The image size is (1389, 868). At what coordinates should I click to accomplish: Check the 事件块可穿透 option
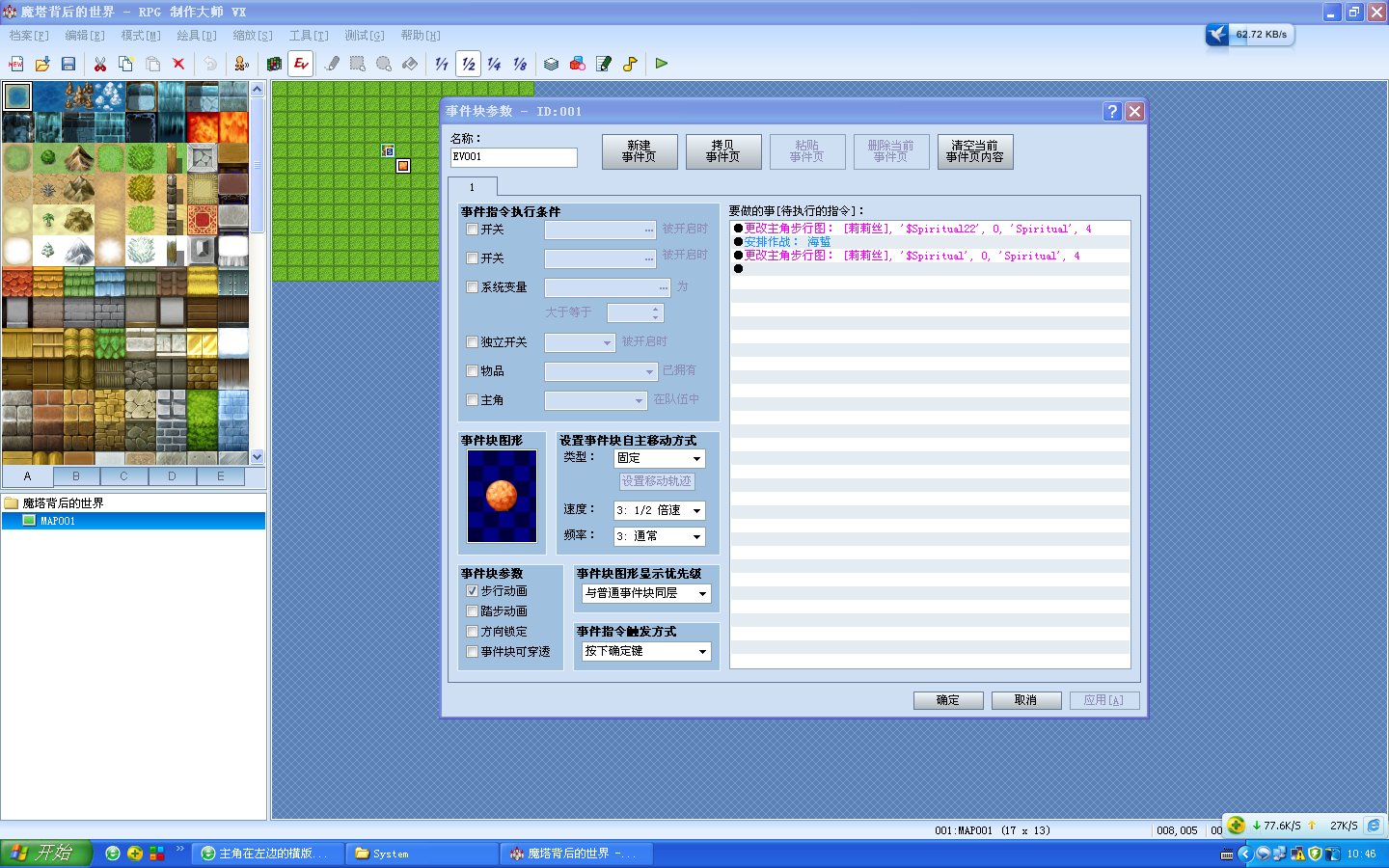click(x=473, y=652)
